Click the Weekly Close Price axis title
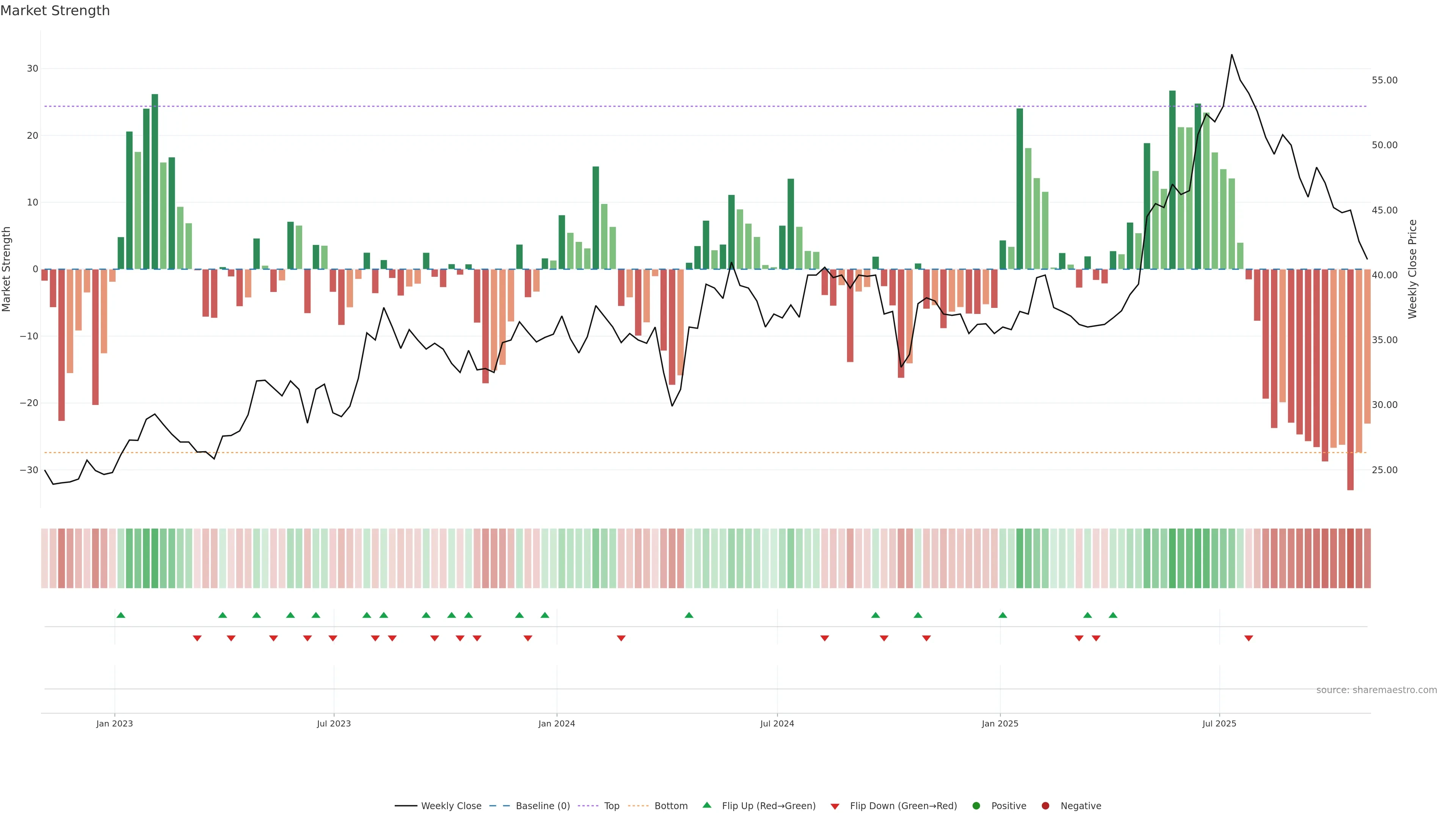Viewport: 1456px width, 819px height. coord(1412,269)
